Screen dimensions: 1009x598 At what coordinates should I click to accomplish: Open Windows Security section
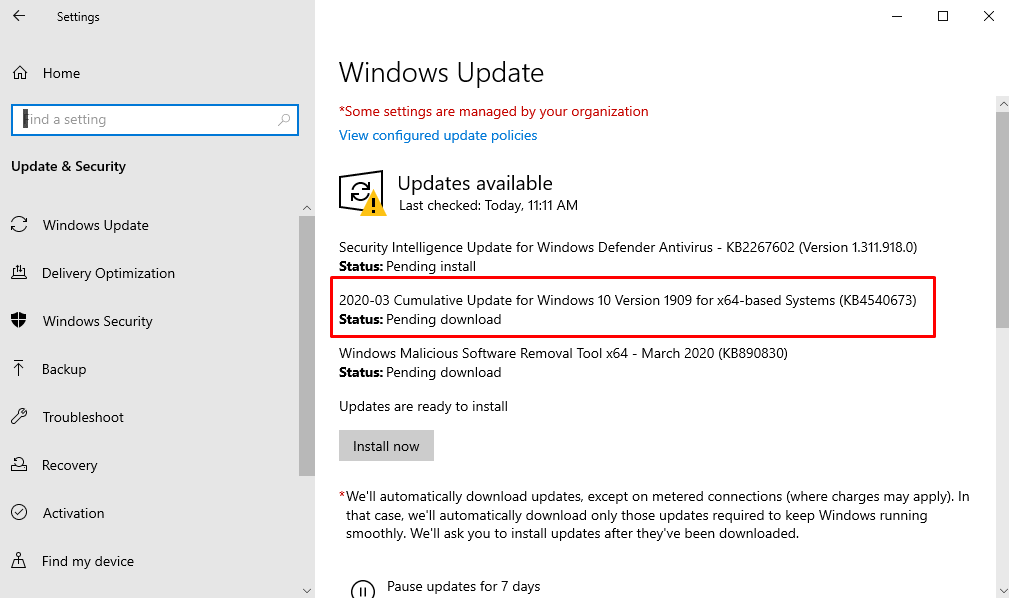98,321
